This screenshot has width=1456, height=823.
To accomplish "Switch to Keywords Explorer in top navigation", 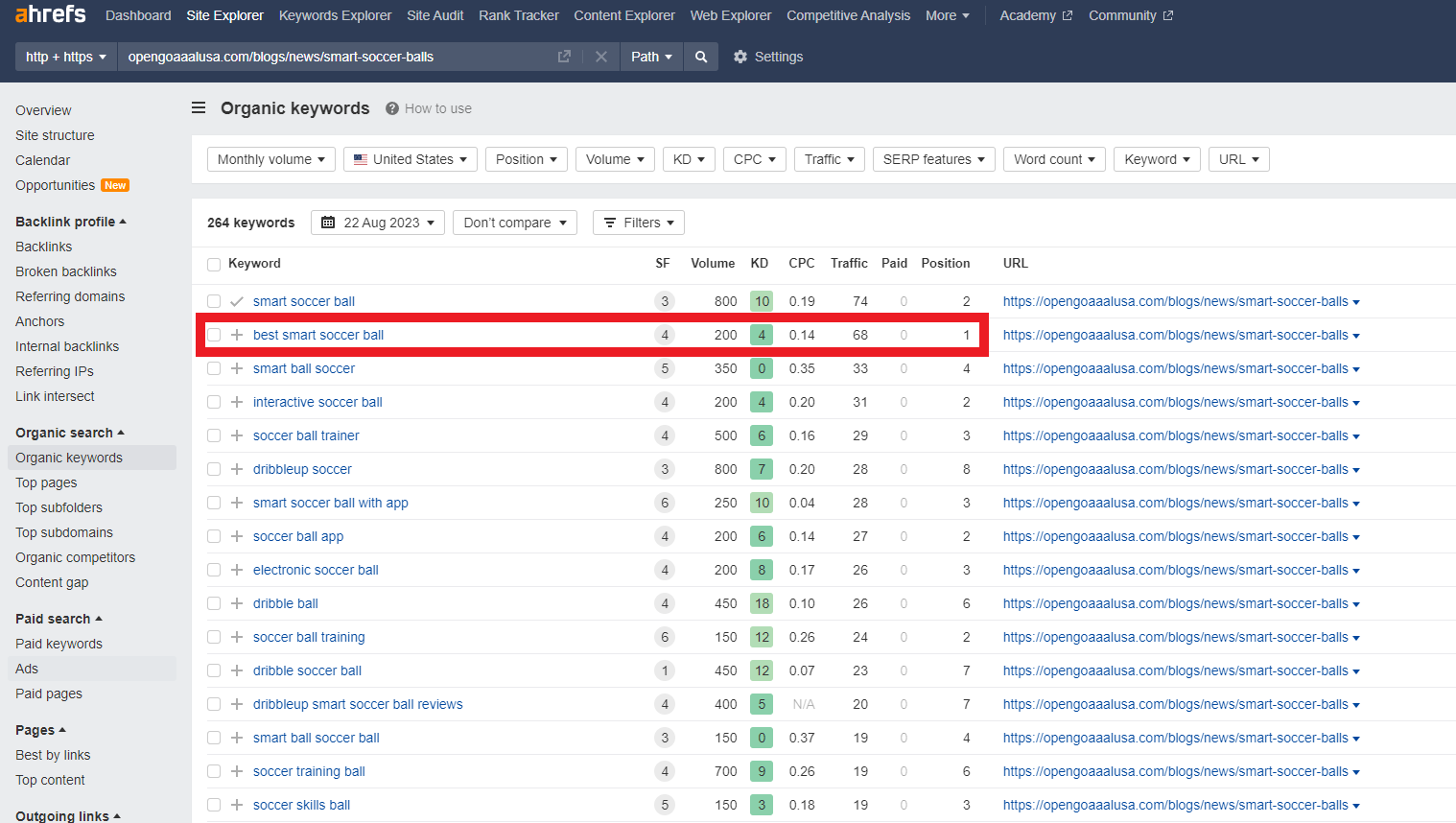I will point(335,15).
